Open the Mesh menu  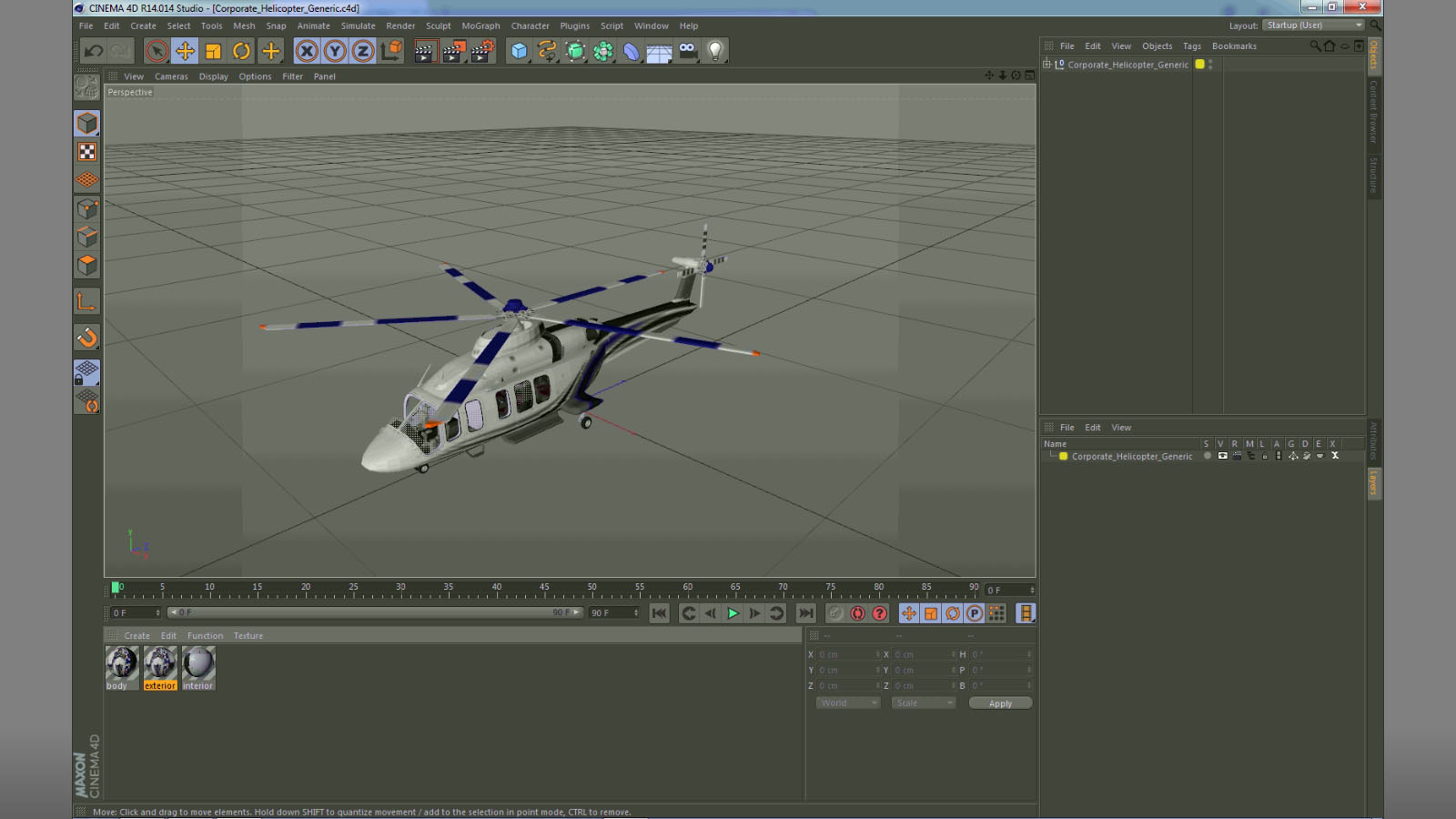pos(244,25)
